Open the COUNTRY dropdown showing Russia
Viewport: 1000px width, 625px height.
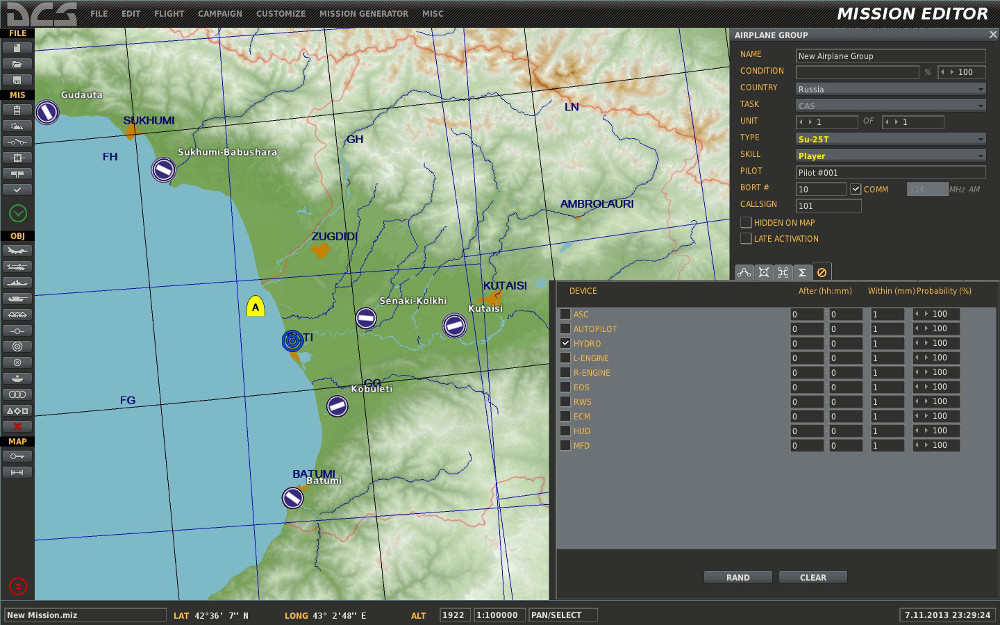[x=890, y=89]
